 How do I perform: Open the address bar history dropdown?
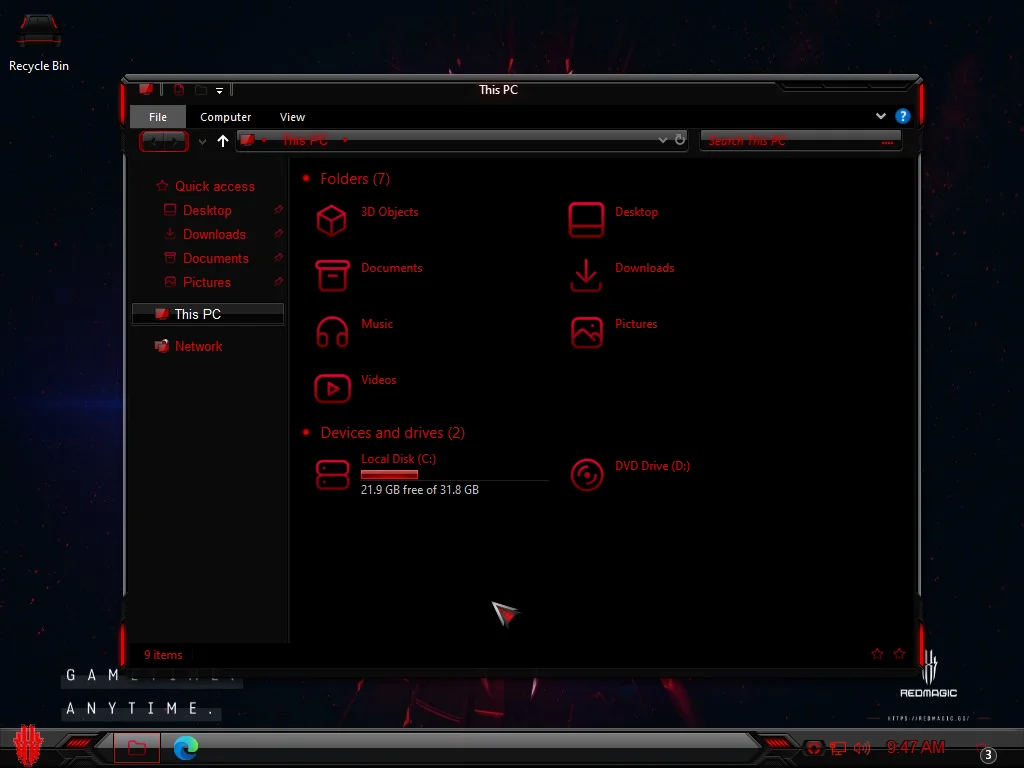[x=663, y=140]
